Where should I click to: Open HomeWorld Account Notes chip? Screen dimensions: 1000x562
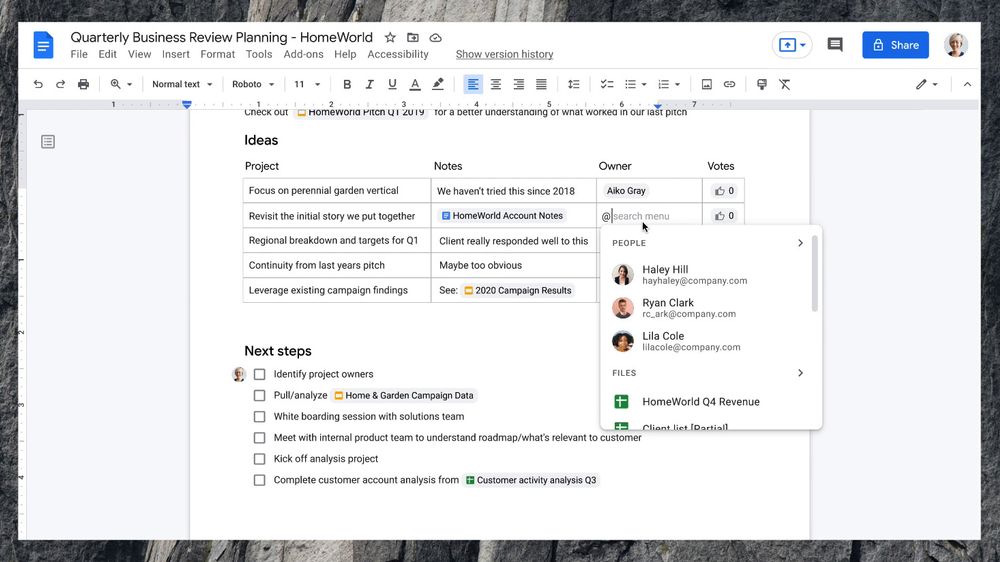pos(503,216)
